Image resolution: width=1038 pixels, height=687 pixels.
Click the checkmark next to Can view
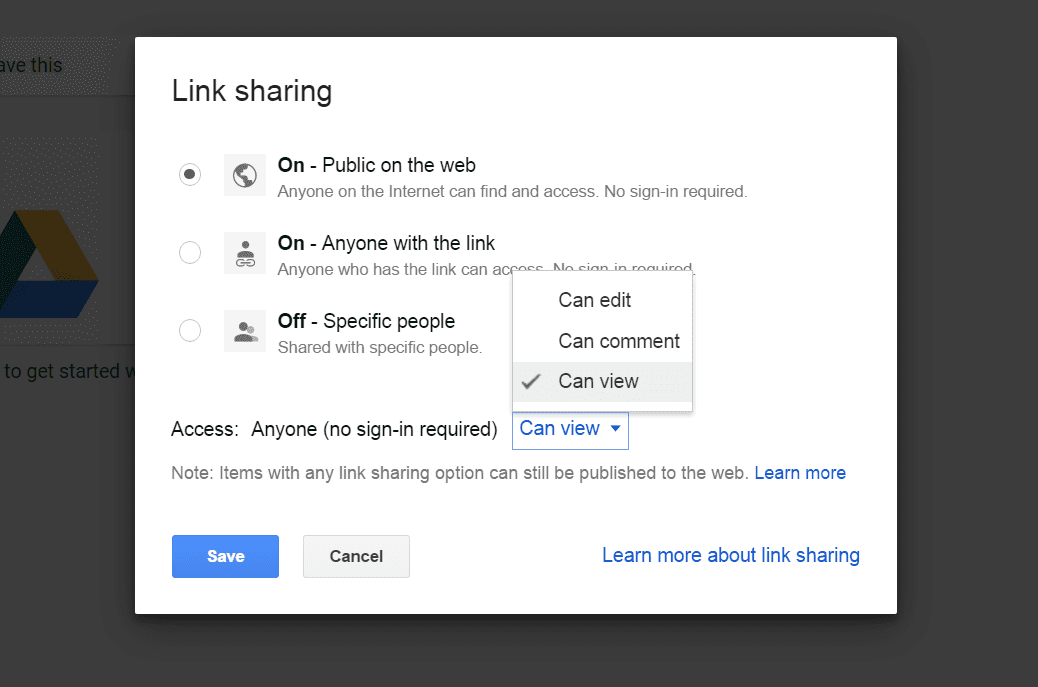[533, 381]
